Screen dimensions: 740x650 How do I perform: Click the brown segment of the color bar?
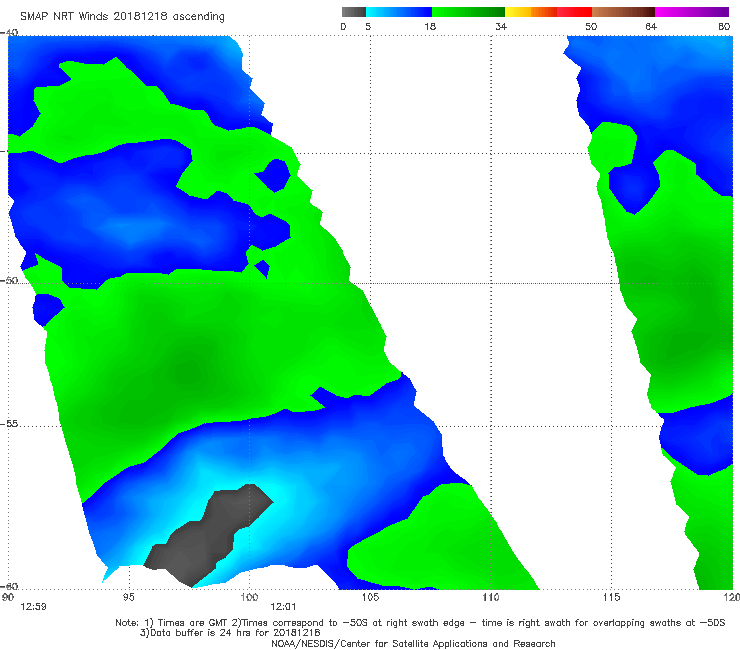pos(623,12)
